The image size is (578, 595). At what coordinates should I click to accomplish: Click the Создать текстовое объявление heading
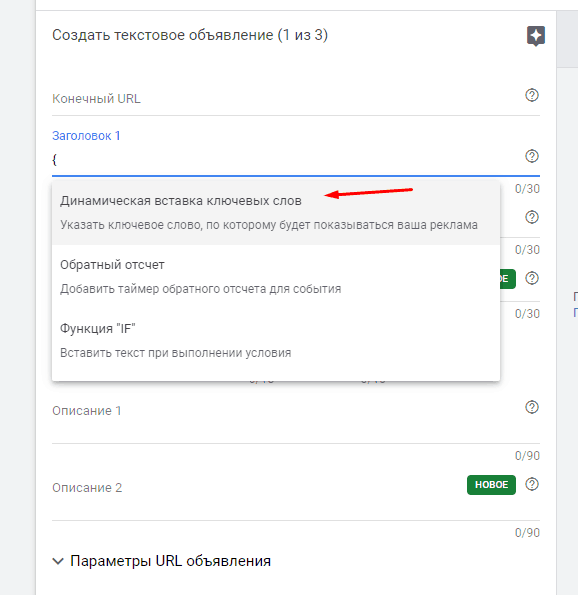pos(190,35)
